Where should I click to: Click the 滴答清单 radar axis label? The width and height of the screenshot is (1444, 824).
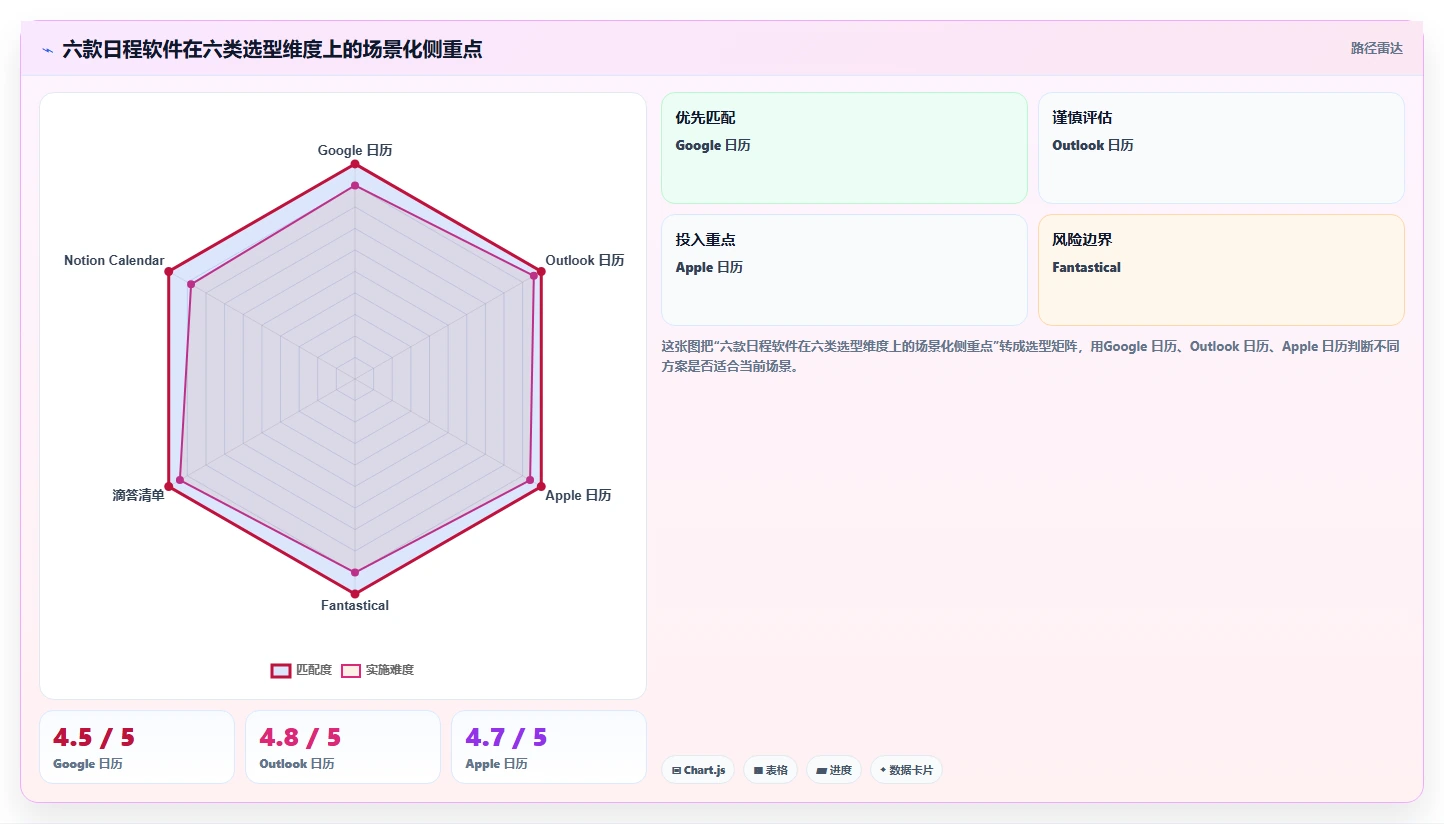(x=138, y=495)
